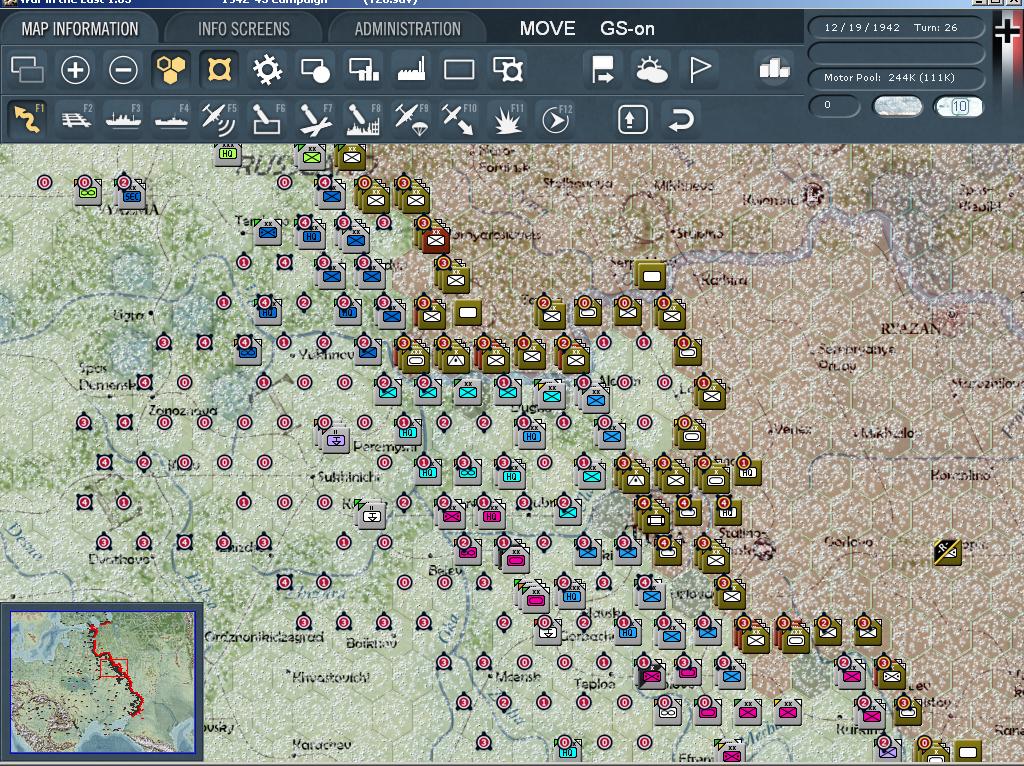
Task: Select the F5 air recon mode
Action: pos(219,120)
